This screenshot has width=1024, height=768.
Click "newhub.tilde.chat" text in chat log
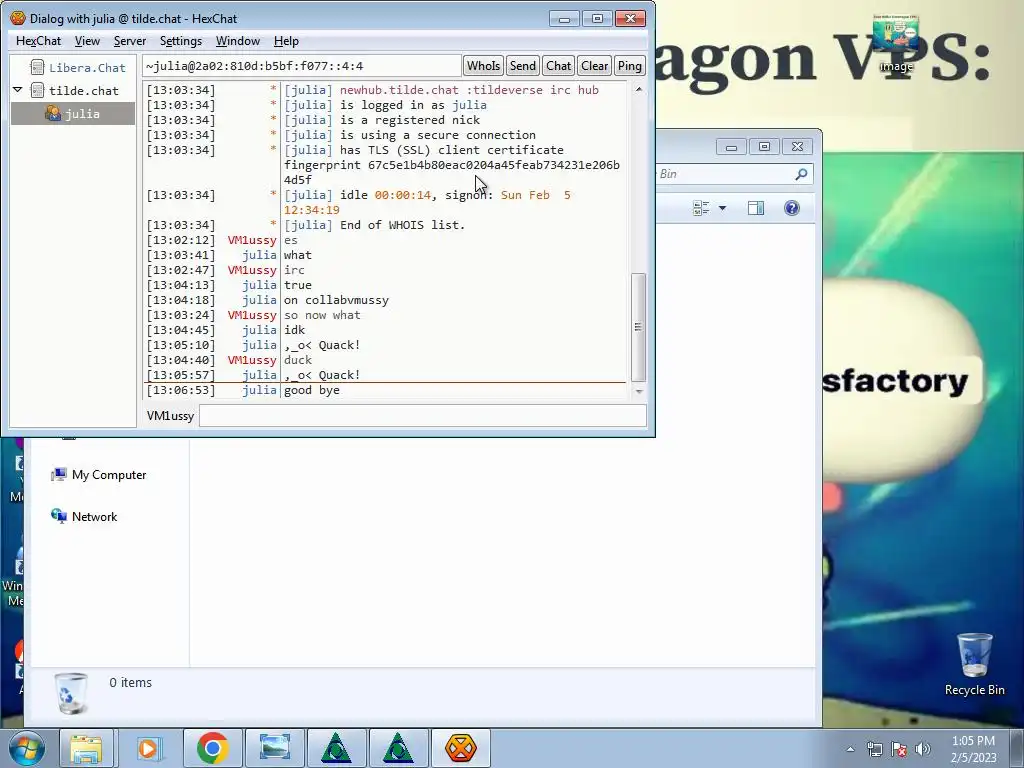[x=399, y=90]
